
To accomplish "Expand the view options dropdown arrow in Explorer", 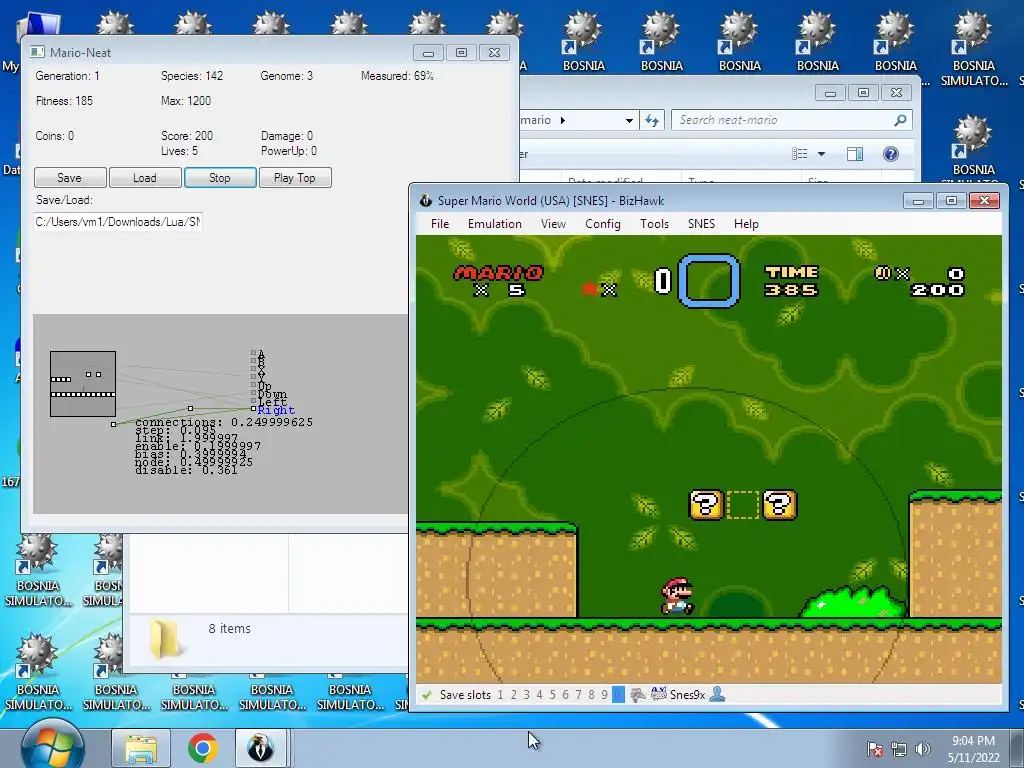I will click(822, 154).
